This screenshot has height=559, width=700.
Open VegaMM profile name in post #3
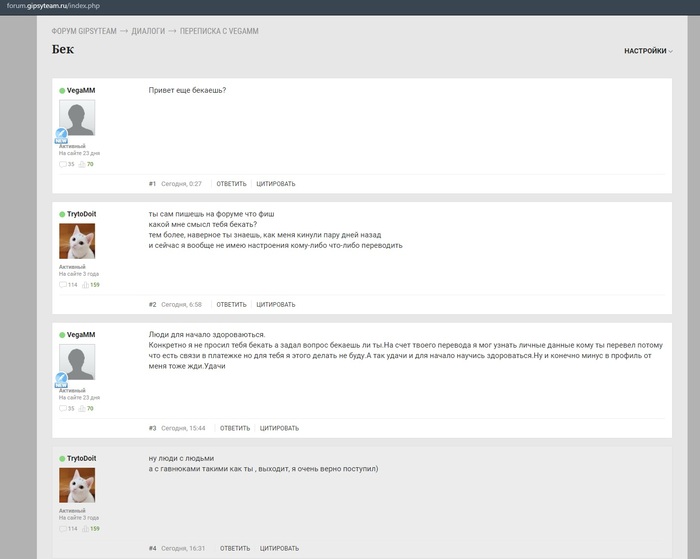81,334
